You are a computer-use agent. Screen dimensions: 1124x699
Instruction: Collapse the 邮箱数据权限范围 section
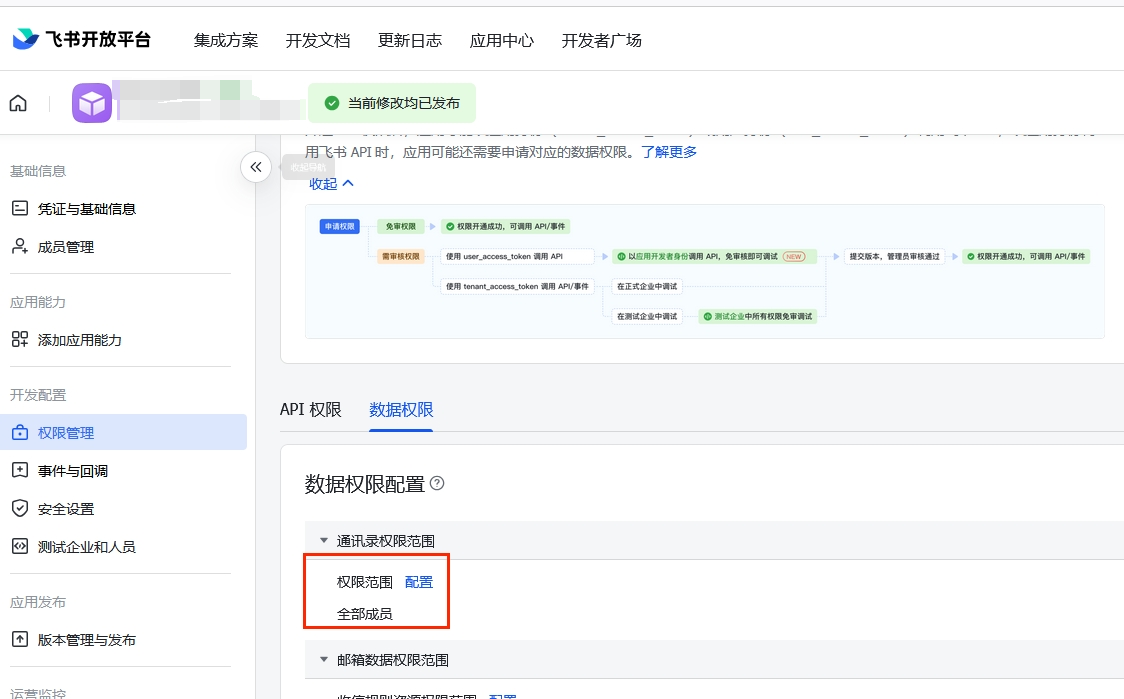coord(324,660)
